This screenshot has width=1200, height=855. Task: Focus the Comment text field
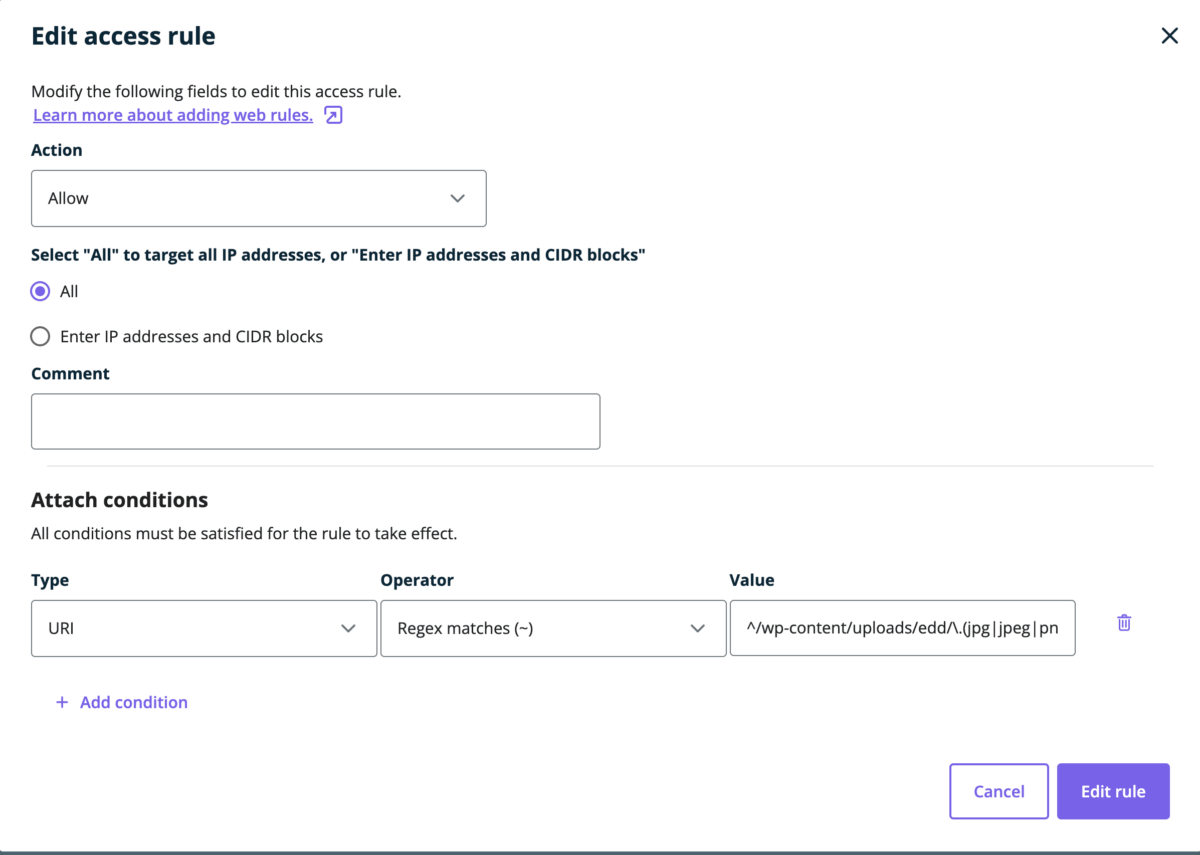click(315, 421)
